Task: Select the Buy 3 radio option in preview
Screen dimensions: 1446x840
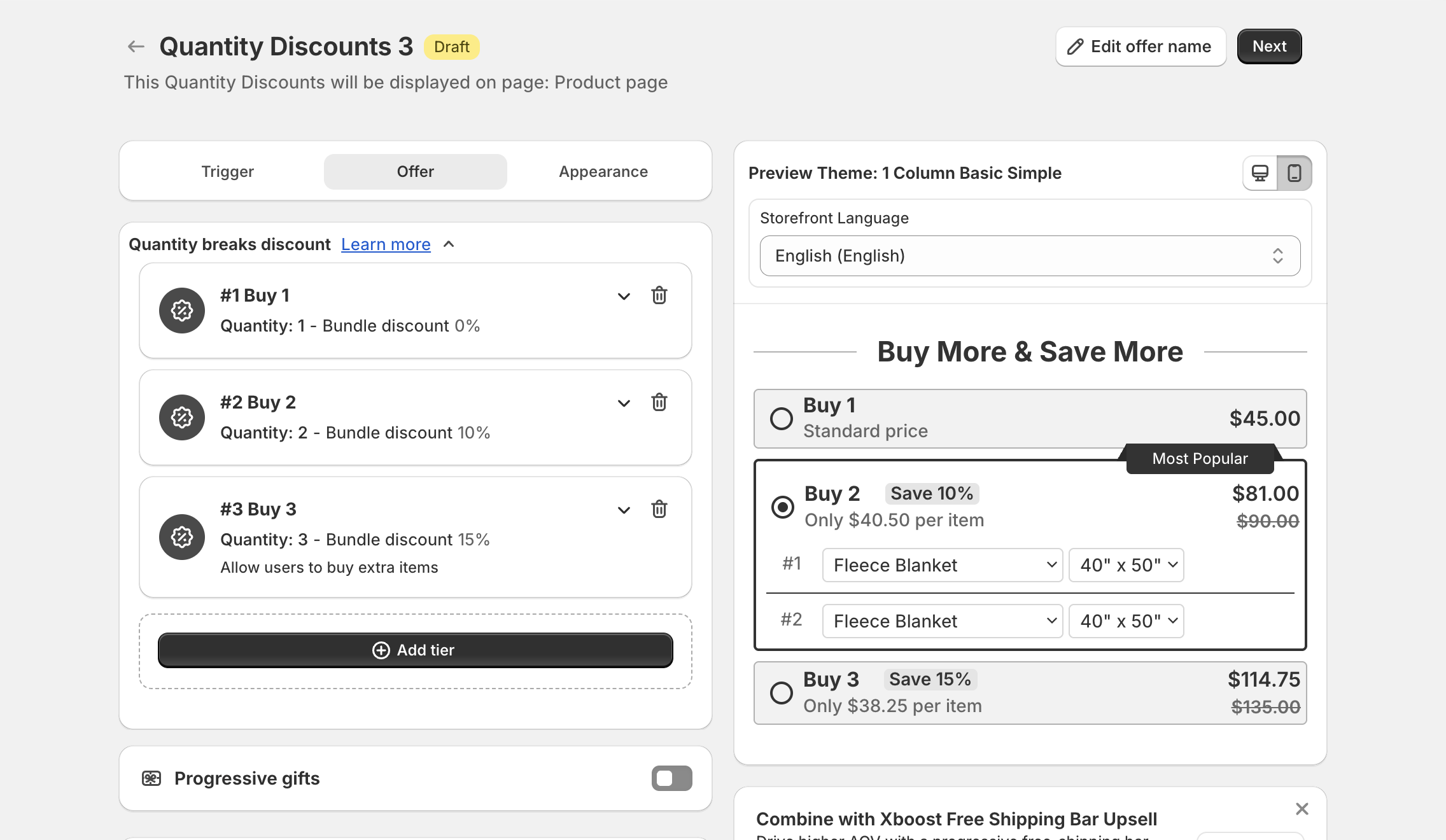Action: tap(782, 693)
